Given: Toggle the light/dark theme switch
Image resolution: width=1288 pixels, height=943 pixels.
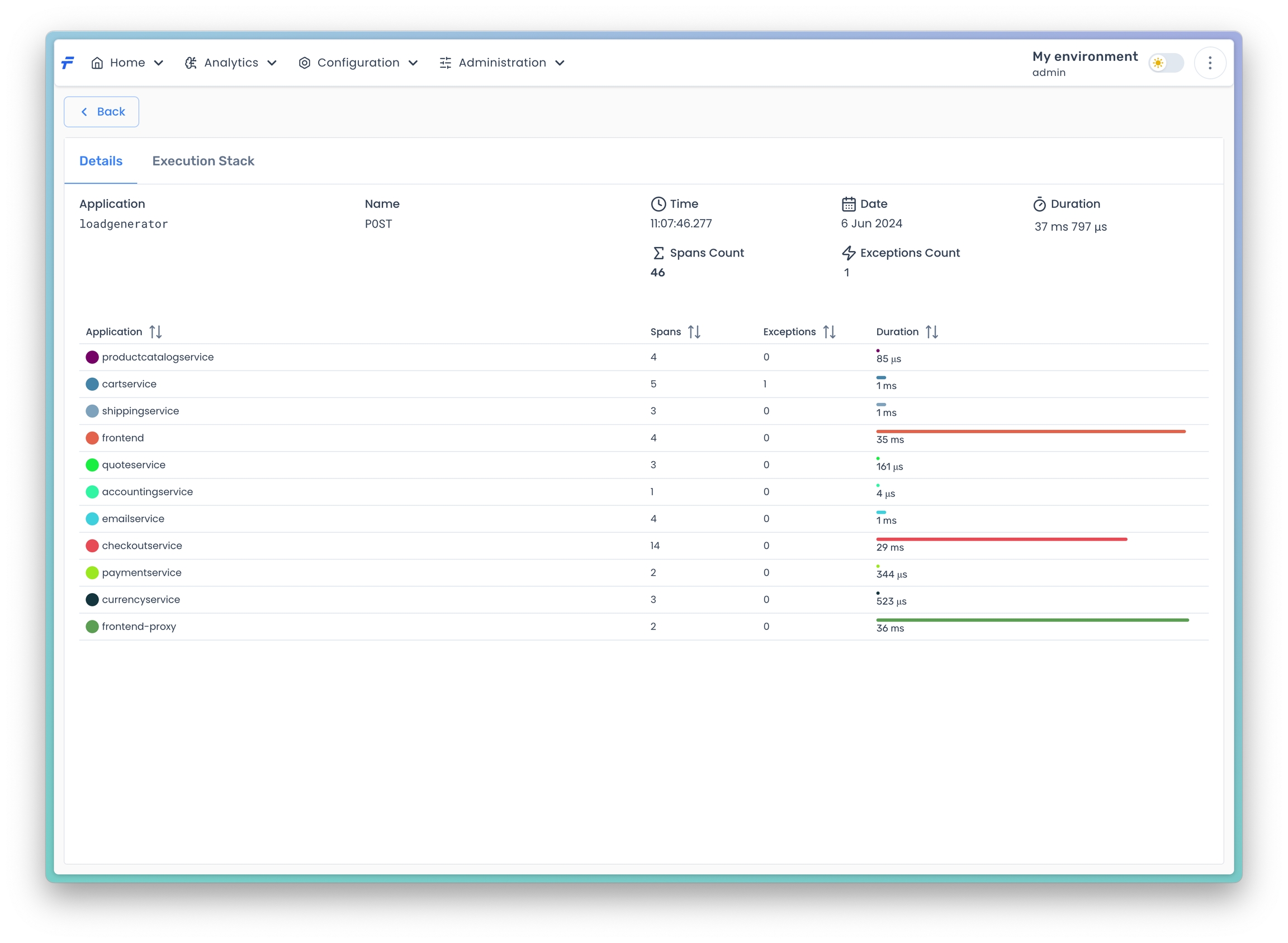Looking at the screenshot, I should [1165, 63].
